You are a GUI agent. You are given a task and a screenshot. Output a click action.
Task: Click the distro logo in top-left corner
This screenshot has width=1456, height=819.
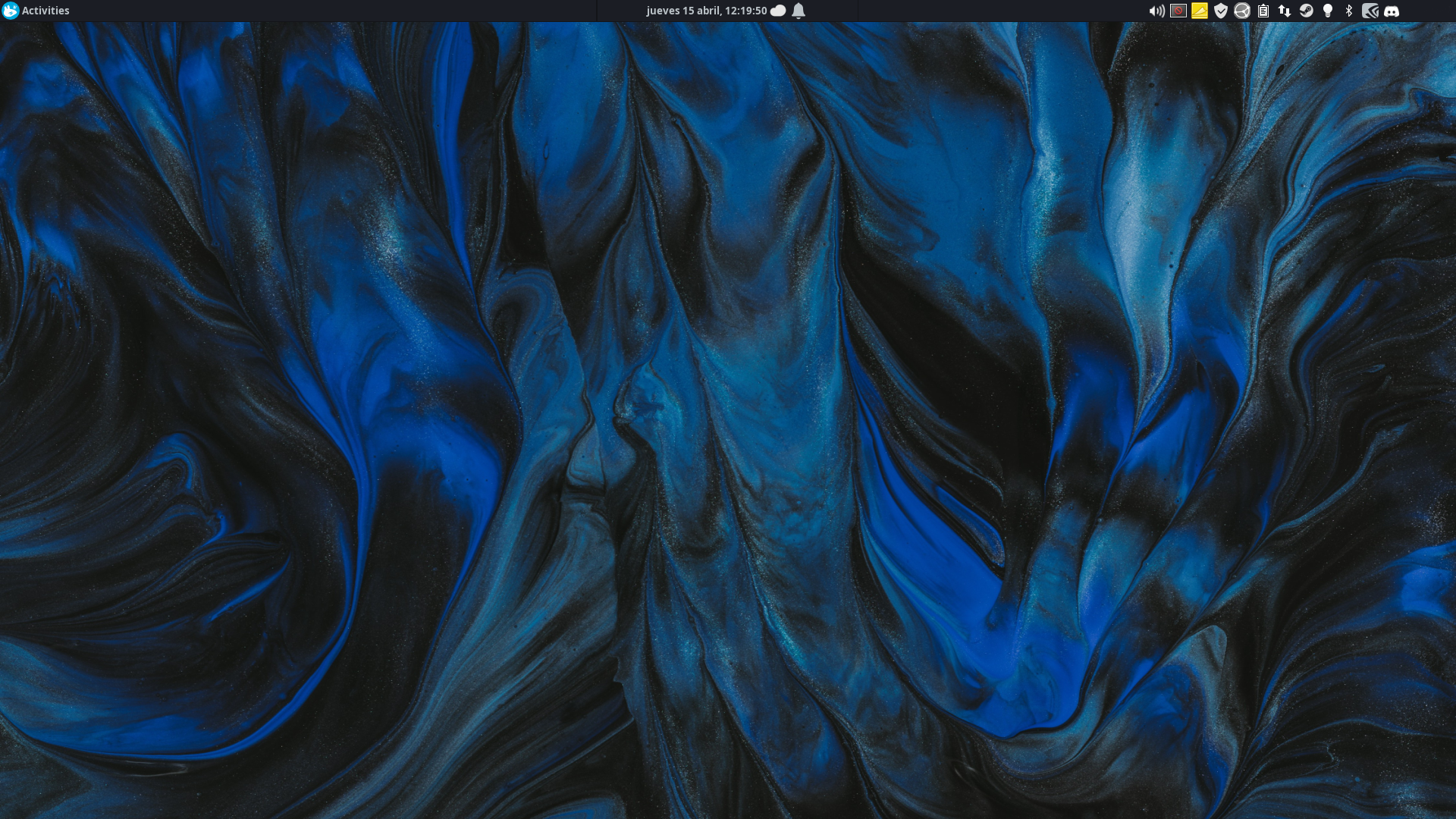pyautogui.click(x=10, y=11)
